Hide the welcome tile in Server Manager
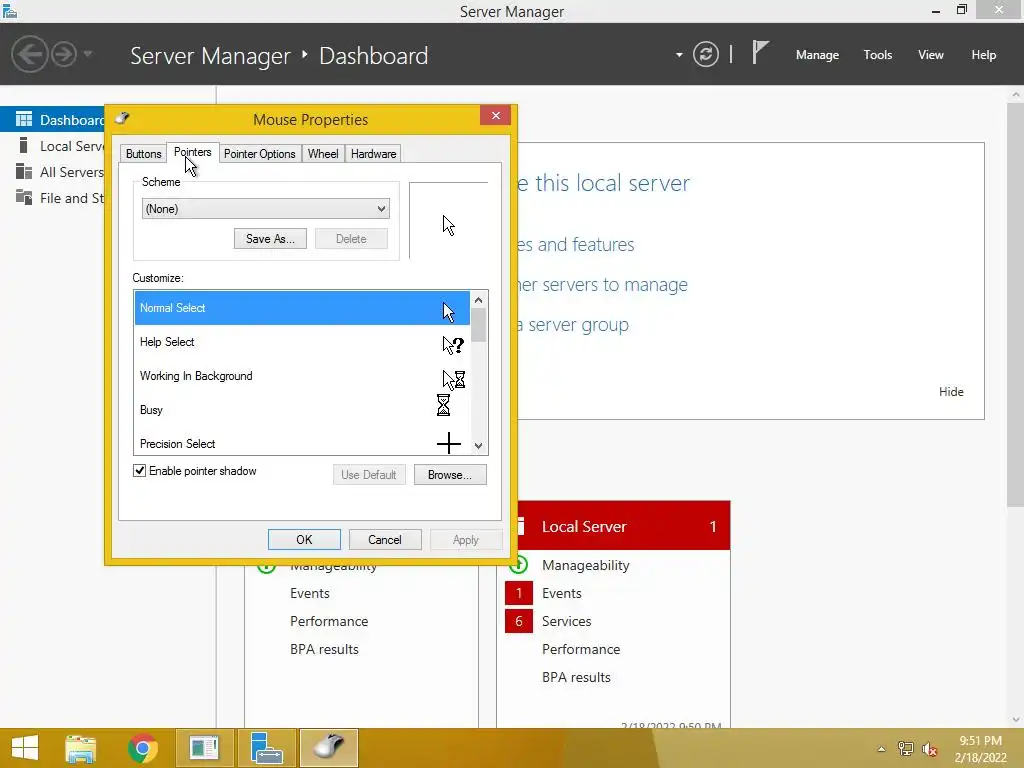The image size is (1024, 768). [x=951, y=392]
